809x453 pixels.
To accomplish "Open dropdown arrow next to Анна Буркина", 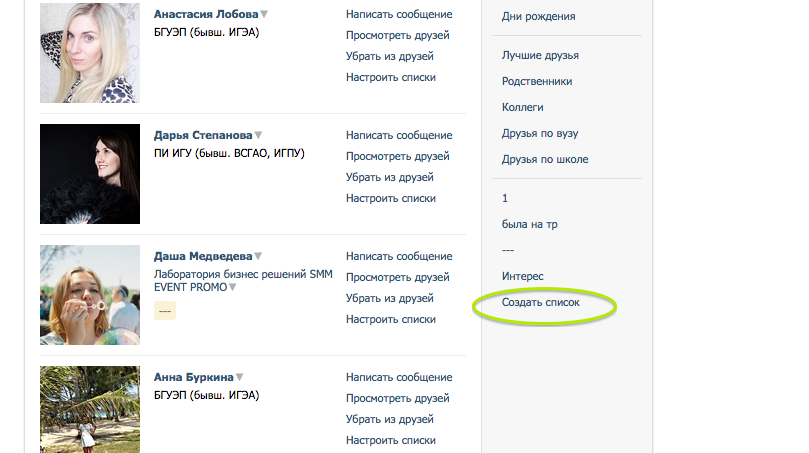I will click(239, 377).
